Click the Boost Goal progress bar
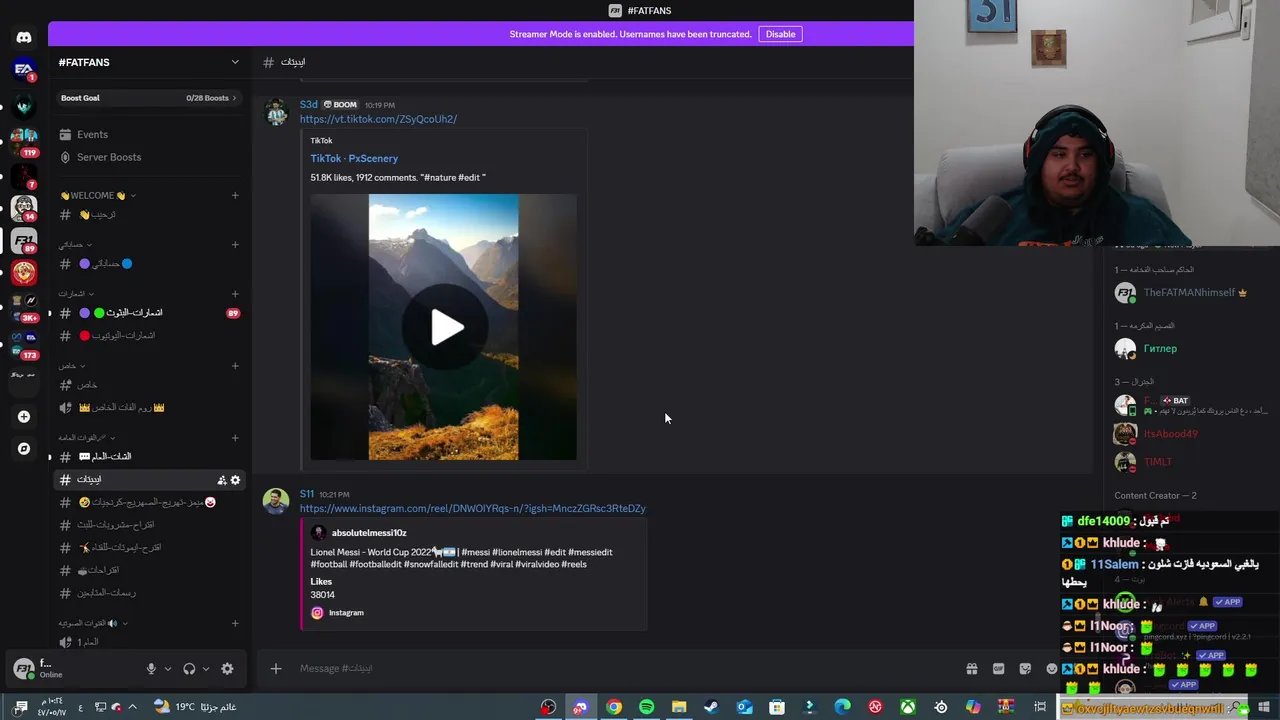This screenshot has height=720, width=1280. click(x=149, y=98)
